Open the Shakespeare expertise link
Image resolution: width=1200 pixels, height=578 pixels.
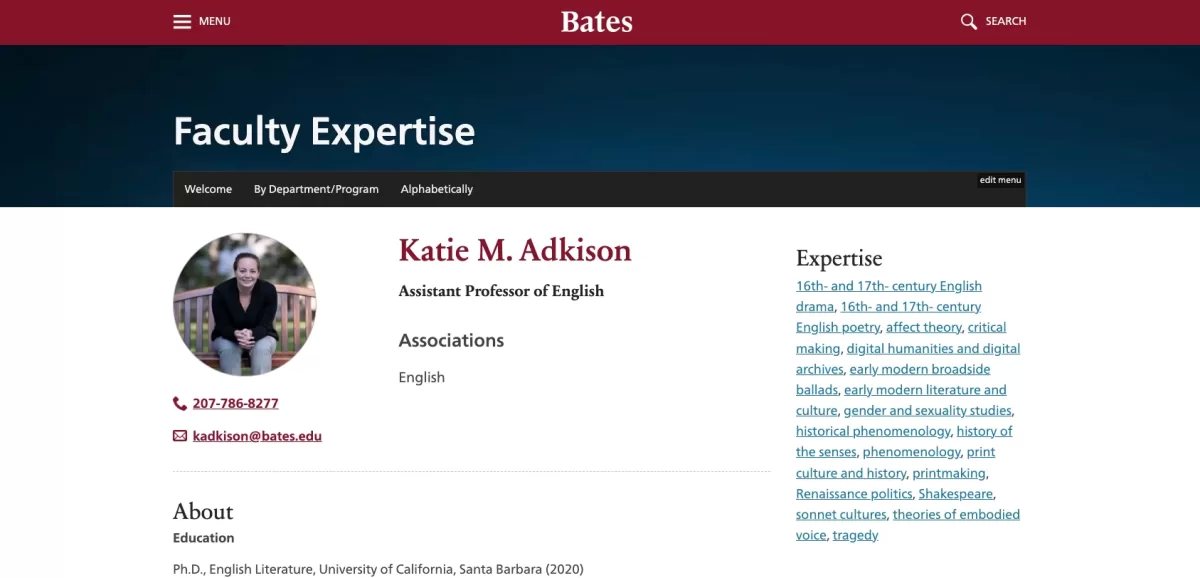point(955,493)
